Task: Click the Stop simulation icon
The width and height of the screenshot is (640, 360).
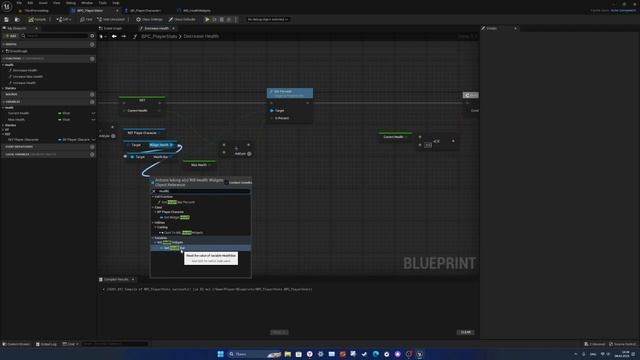Action: click(x=222, y=19)
